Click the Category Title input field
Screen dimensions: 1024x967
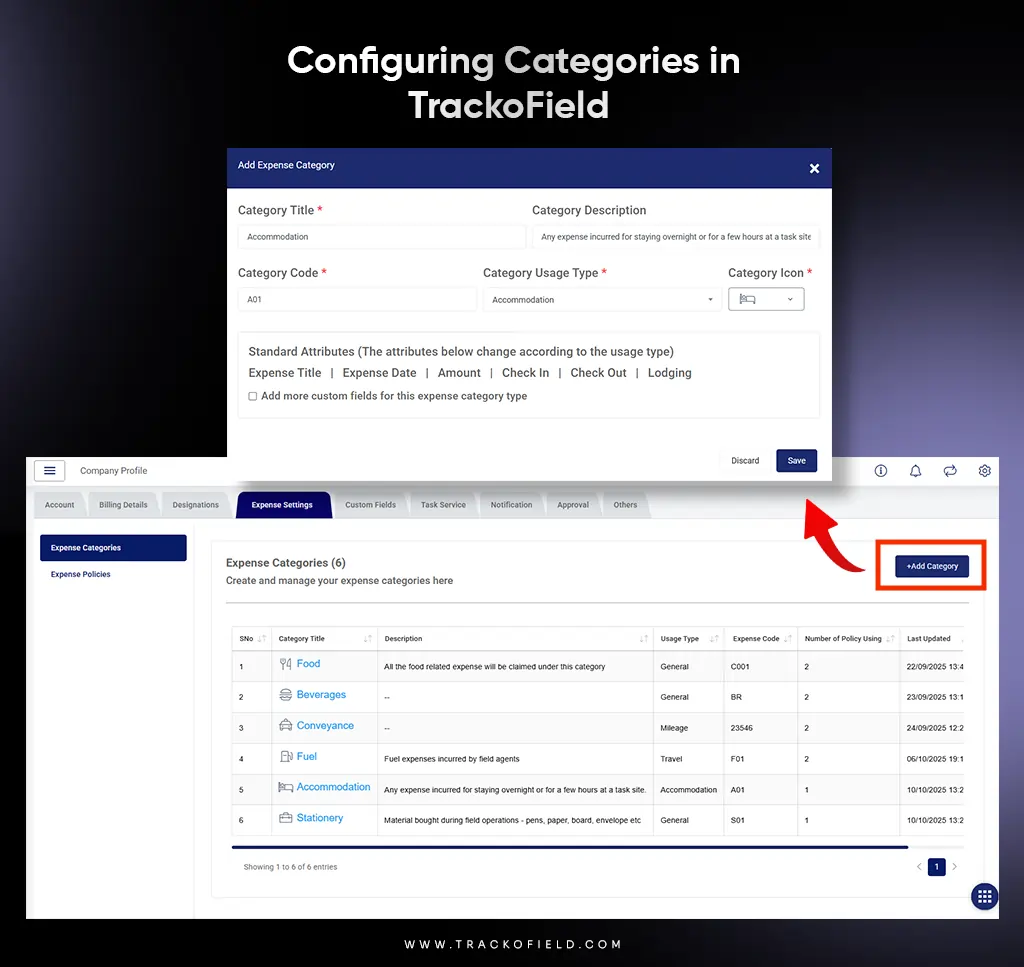tap(381, 236)
